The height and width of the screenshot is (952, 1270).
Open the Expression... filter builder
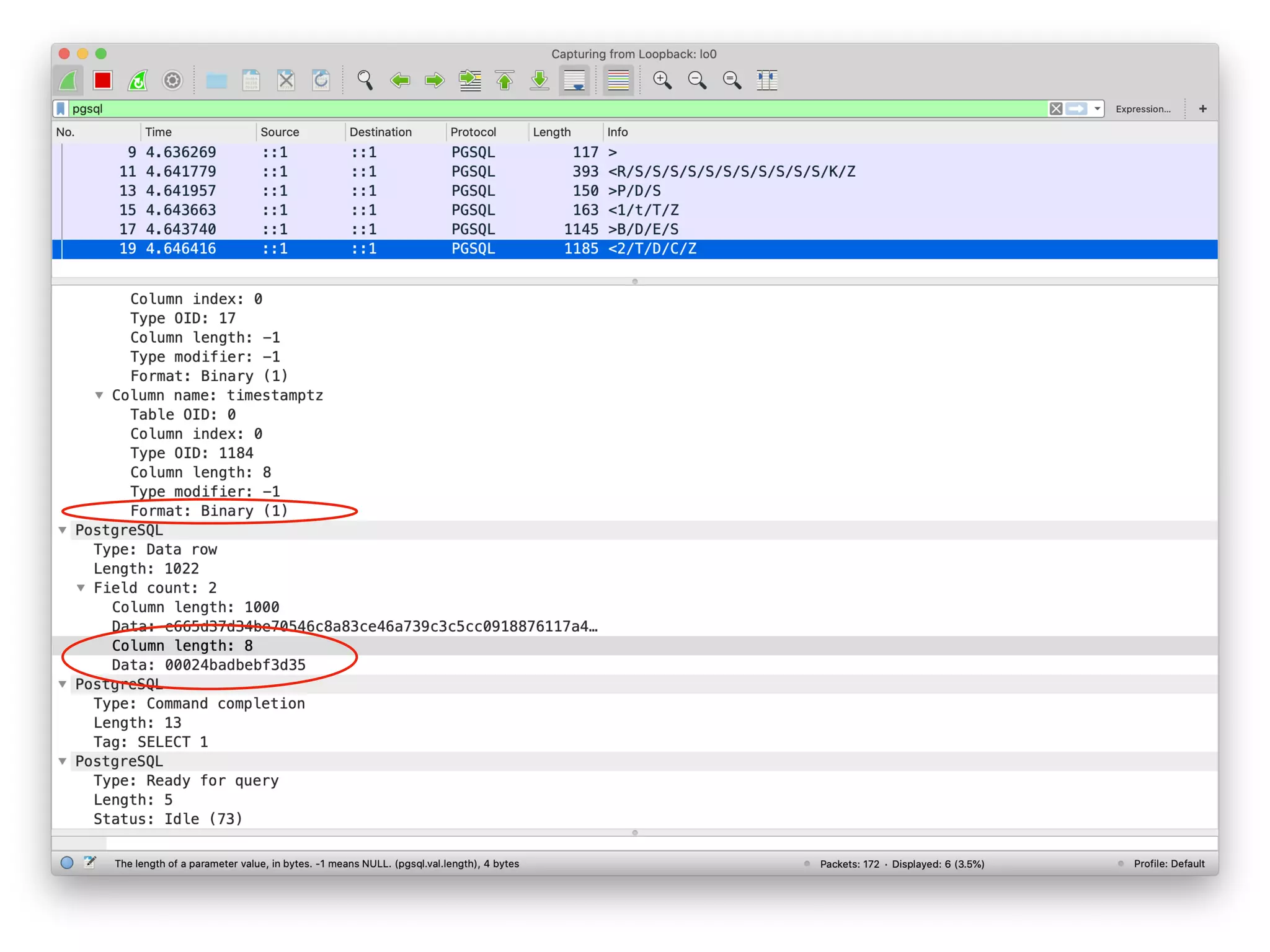pyautogui.click(x=1143, y=109)
